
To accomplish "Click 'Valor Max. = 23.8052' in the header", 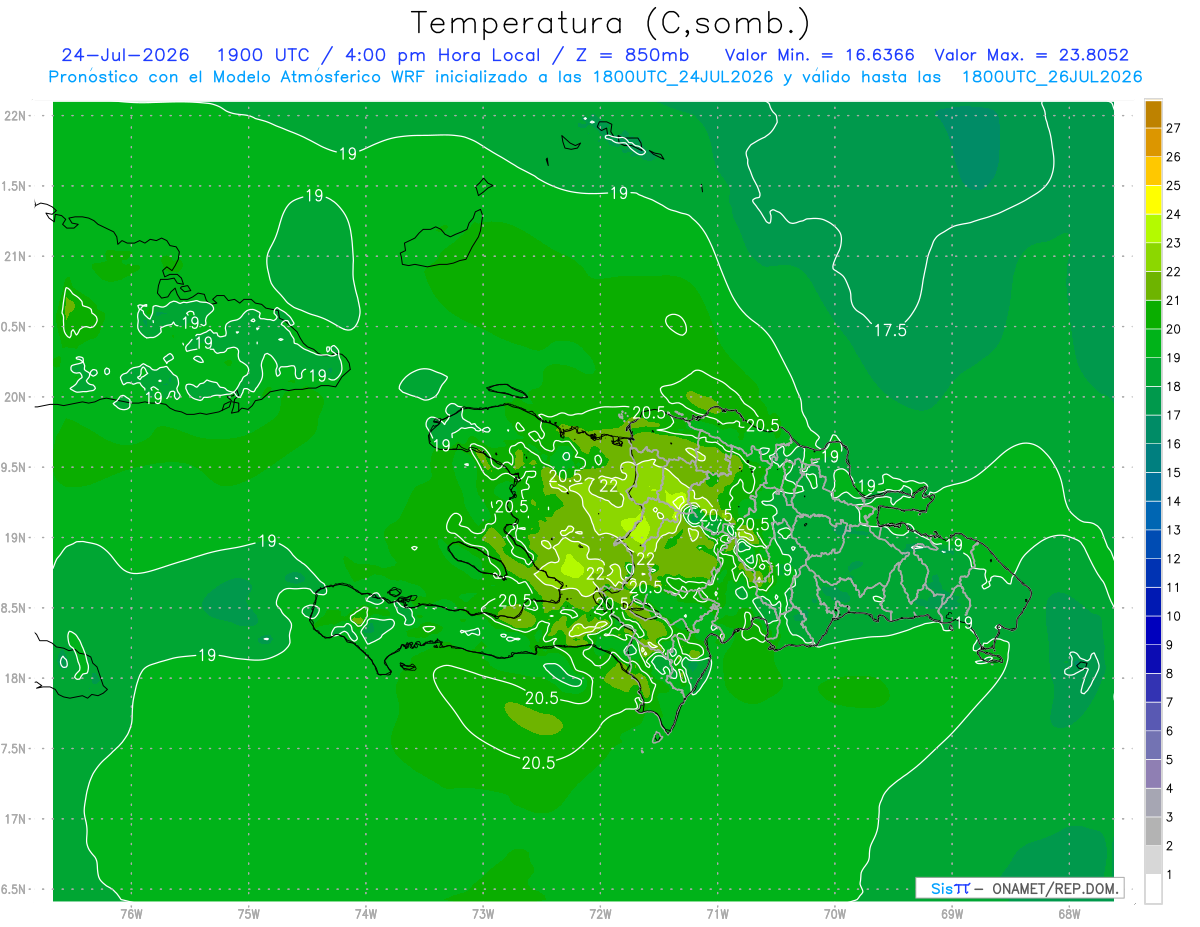I will coord(1031,55).
